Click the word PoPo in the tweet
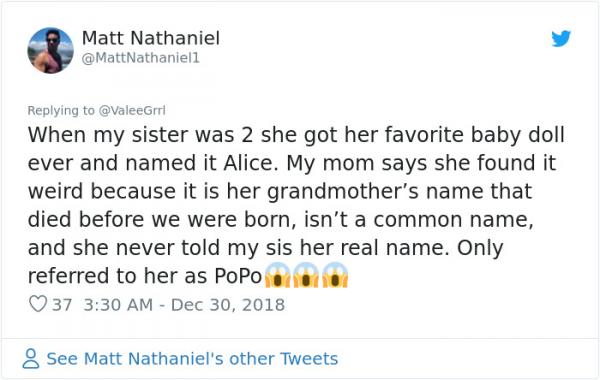600x380 pixels. 238,276
